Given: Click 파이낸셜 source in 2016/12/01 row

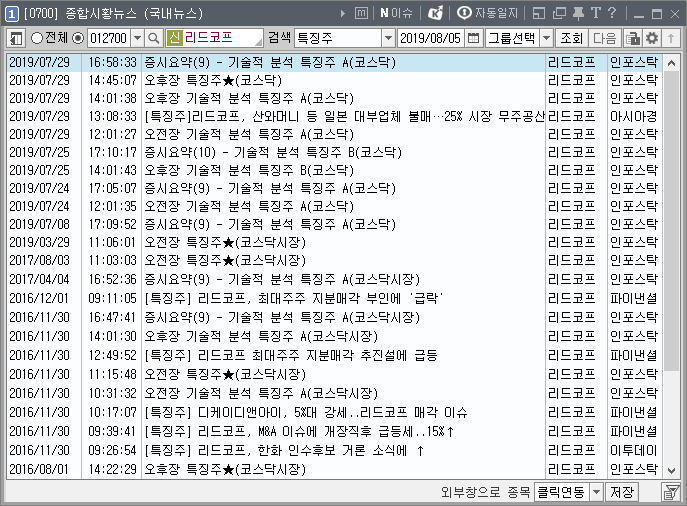Looking at the screenshot, I should 634,299.
